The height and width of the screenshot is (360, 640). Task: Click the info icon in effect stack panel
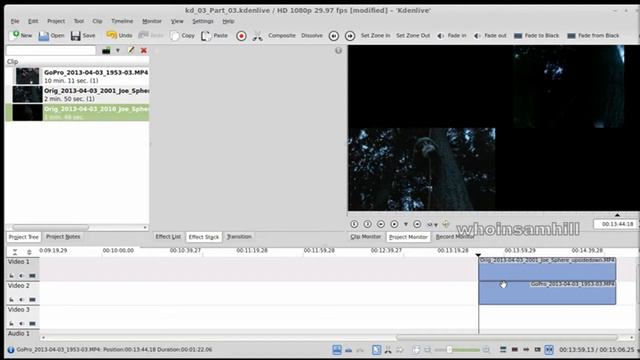click(x=338, y=51)
